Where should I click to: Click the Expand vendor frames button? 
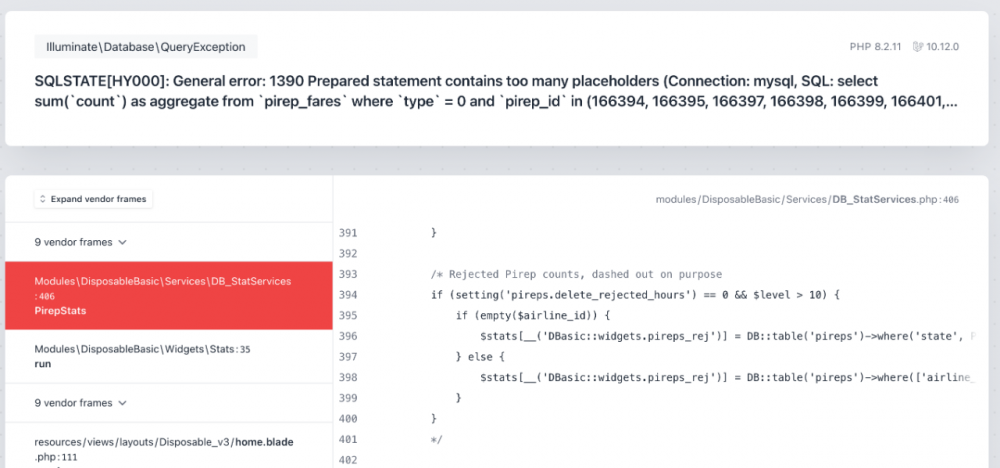(x=93, y=199)
